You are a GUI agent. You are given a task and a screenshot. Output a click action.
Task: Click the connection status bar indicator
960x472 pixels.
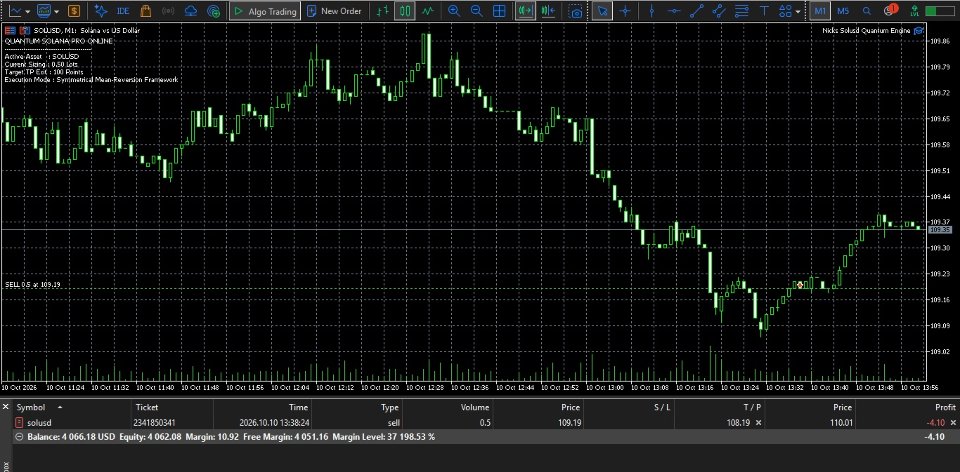tap(940, 11)
